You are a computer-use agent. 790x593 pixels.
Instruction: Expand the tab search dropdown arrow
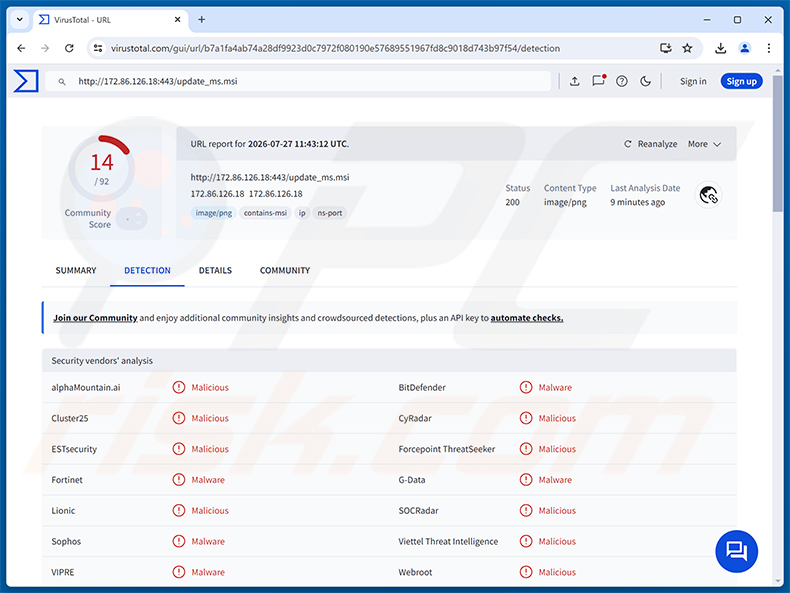click(x=20, y=20)
